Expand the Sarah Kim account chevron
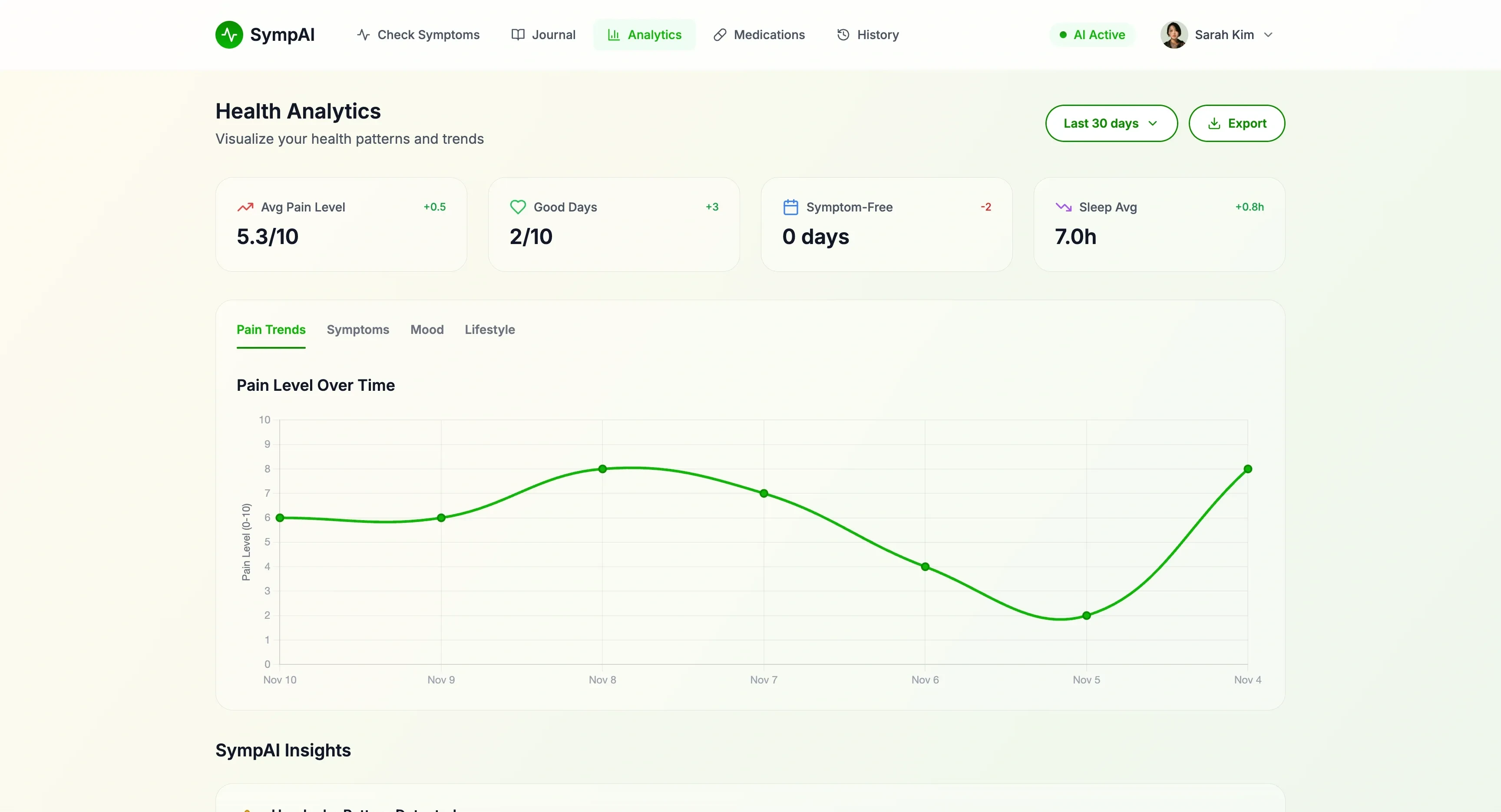This screenshot has width=1501, height=812. pyautogui.click(x=1268, y=35)
